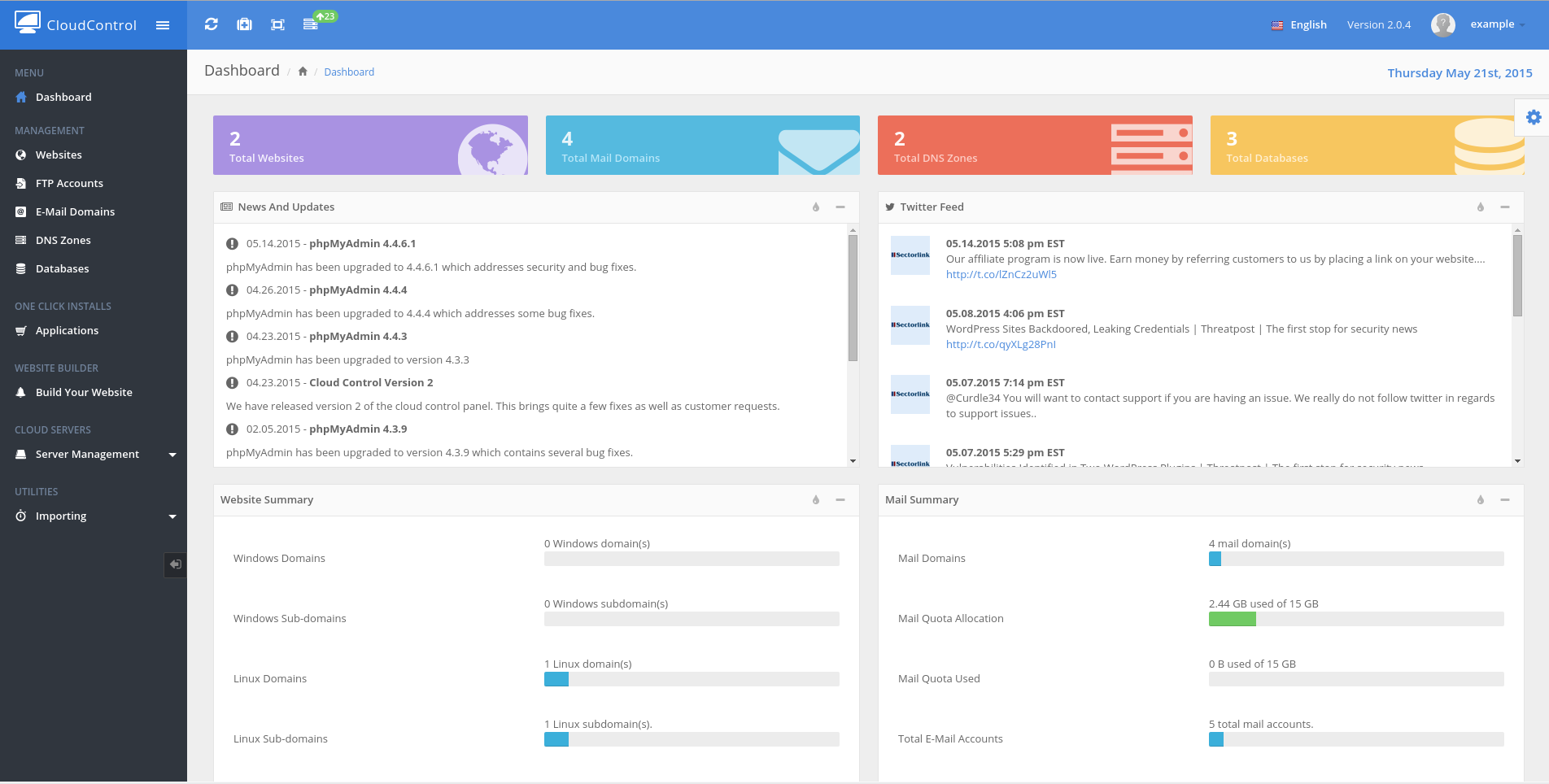Screen dimensions: 1549x784
Task: Click the sidebar collapse arrow button
Action: pyautogui.click(x=175, y=564)
